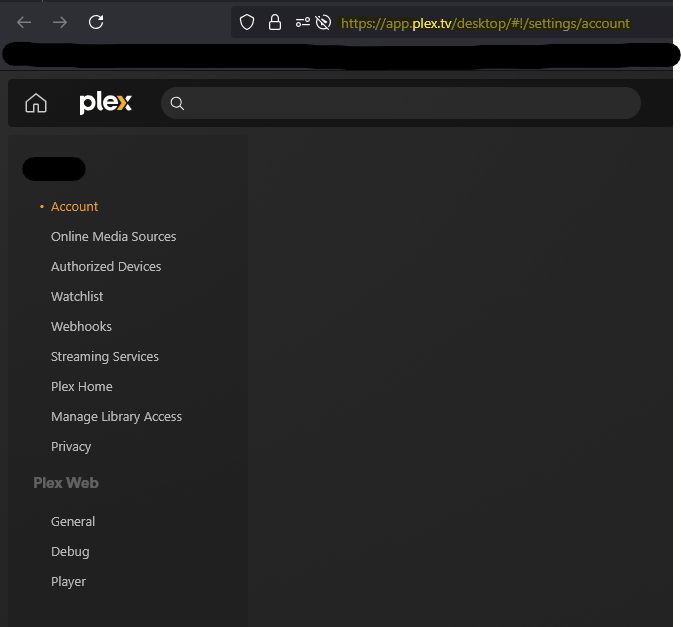
Task: Focus the Plex search field
Action: [x=400, y=103]
